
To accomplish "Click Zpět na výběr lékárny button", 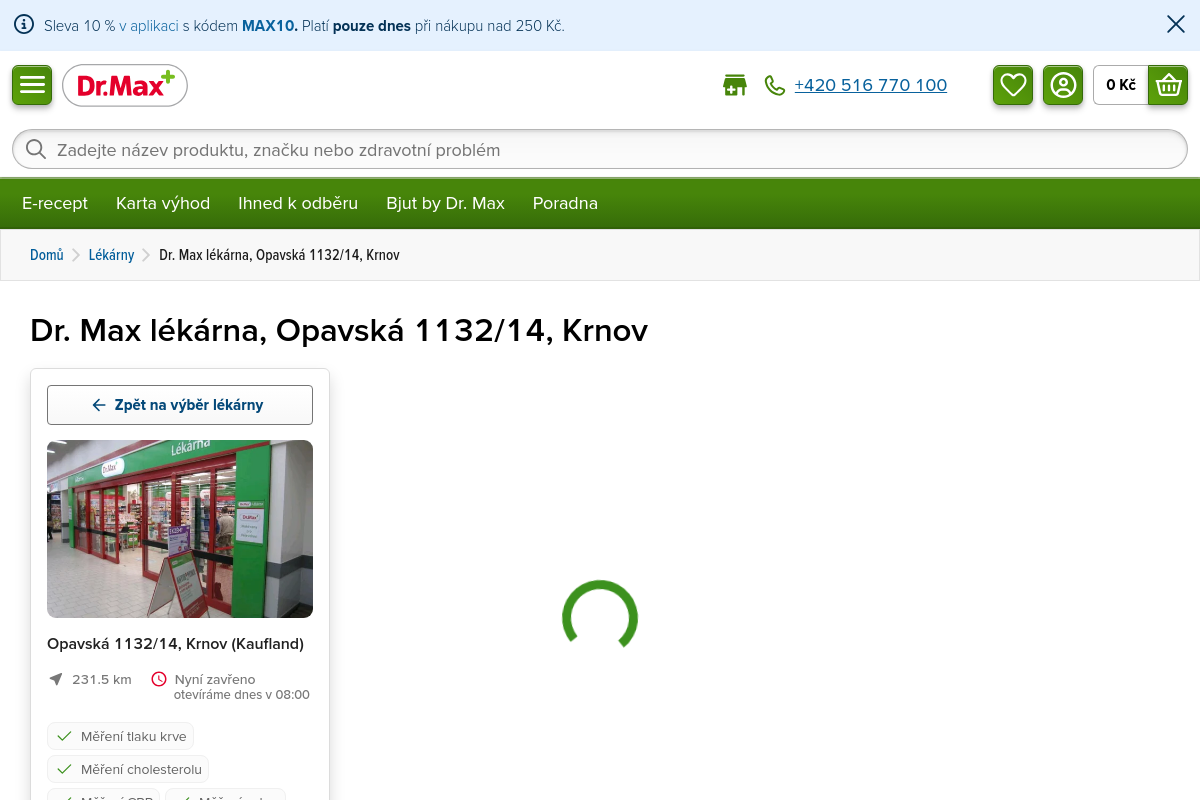I will [x=180, y=405].
